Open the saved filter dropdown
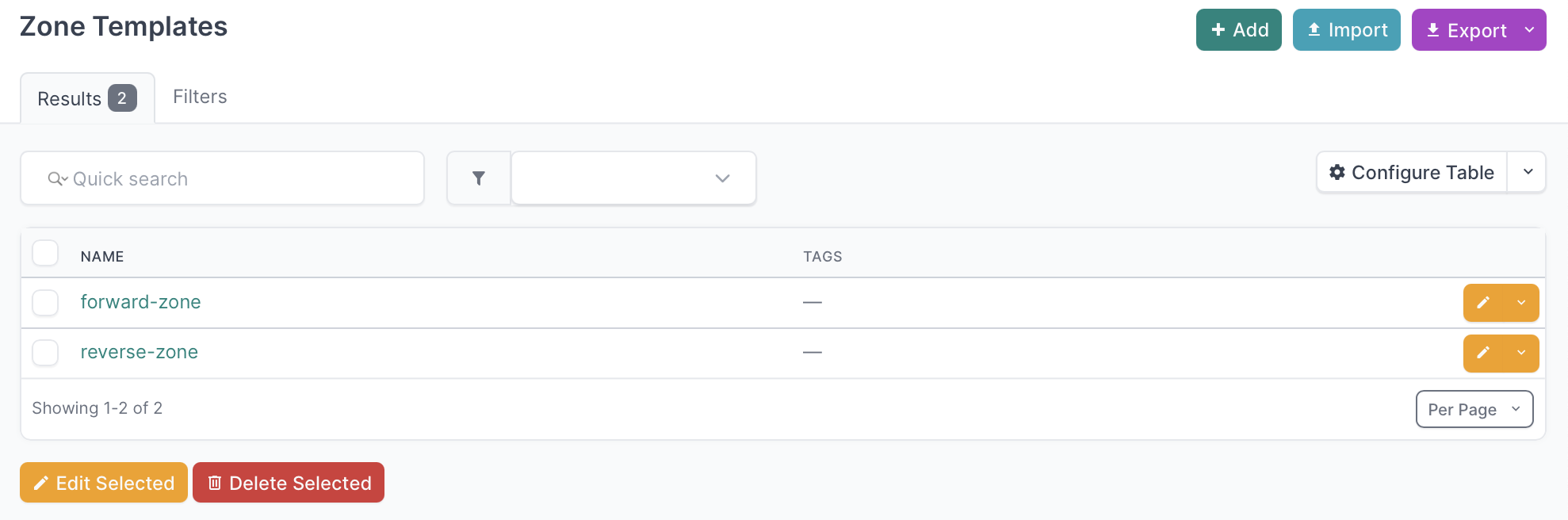The image size is (1568, 520). [633, 178]
